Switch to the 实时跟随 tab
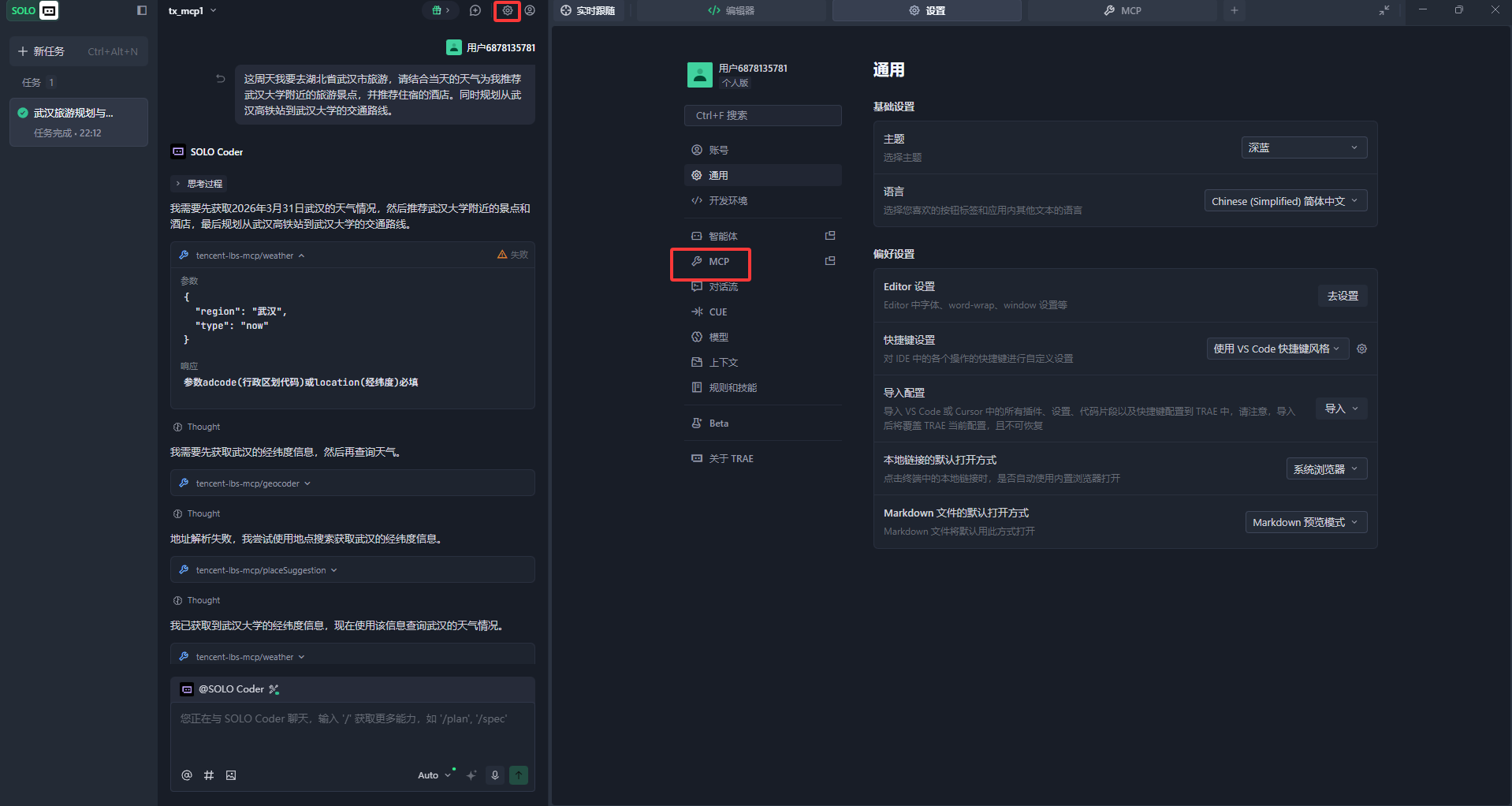The height and width of the screenshot is (806, 1512). (x=588, y=10)
